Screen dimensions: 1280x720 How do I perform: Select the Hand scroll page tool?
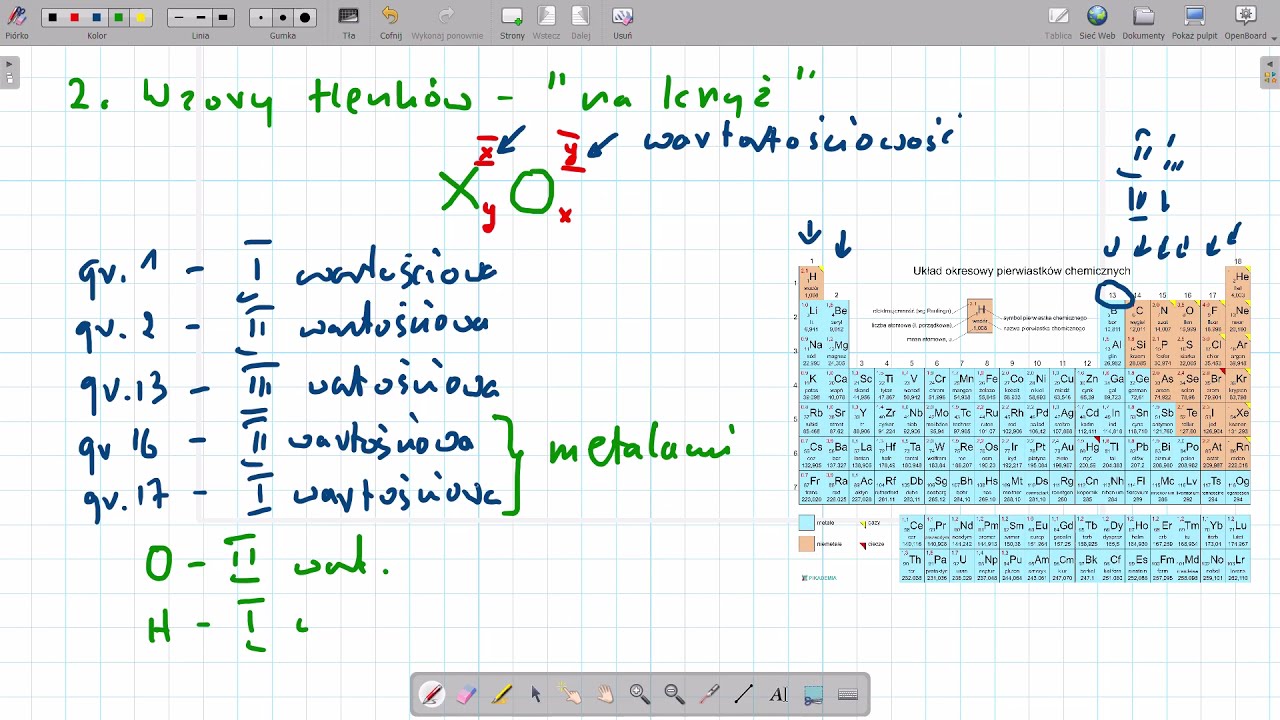(x=605, y=694)
